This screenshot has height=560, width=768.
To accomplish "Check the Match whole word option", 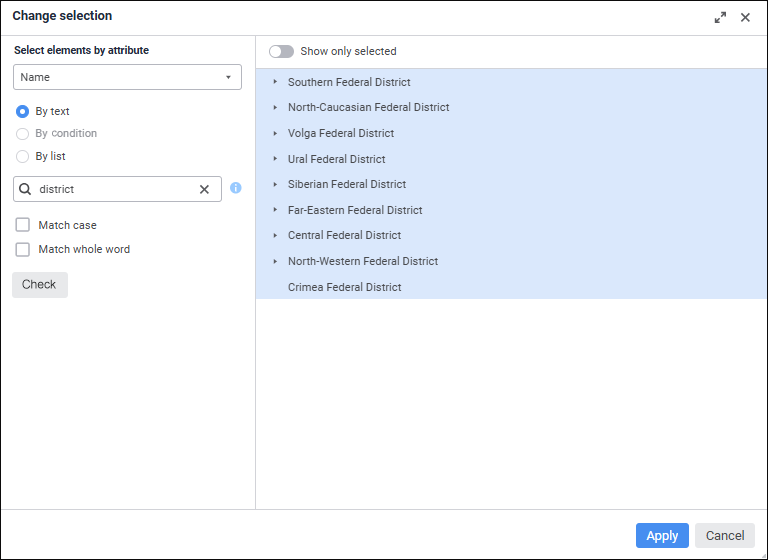I will [23, 249].
